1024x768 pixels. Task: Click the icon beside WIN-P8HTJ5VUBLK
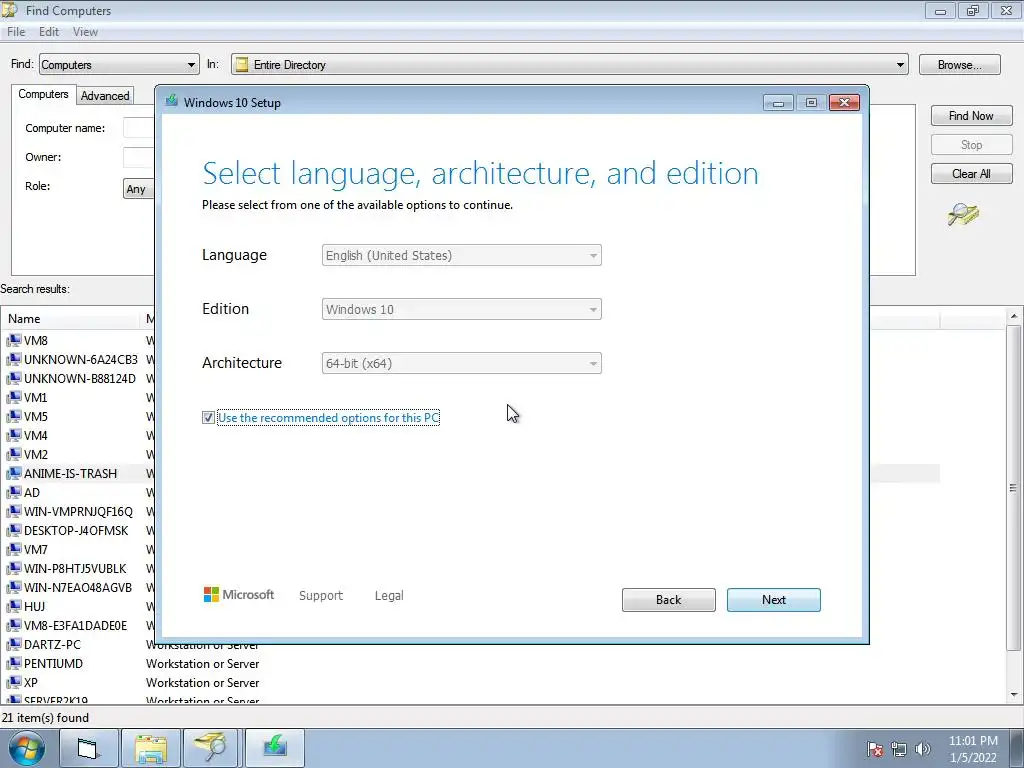pyautogui.click(x=14, y=568)
